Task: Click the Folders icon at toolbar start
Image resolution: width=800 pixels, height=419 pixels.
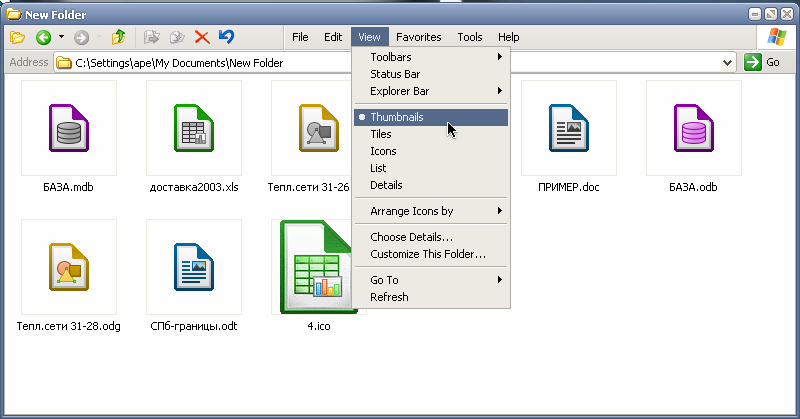Action: 17,37
